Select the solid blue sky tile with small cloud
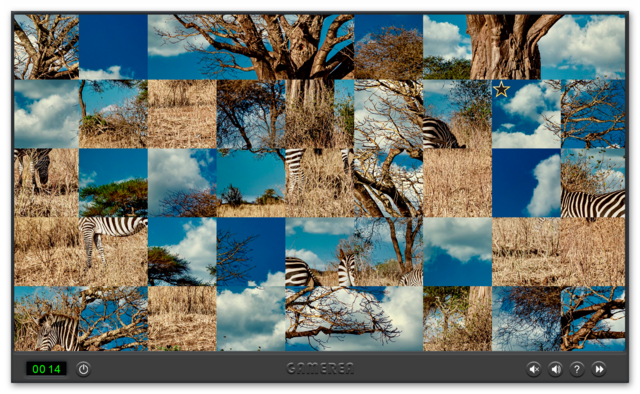 point(113,47)
